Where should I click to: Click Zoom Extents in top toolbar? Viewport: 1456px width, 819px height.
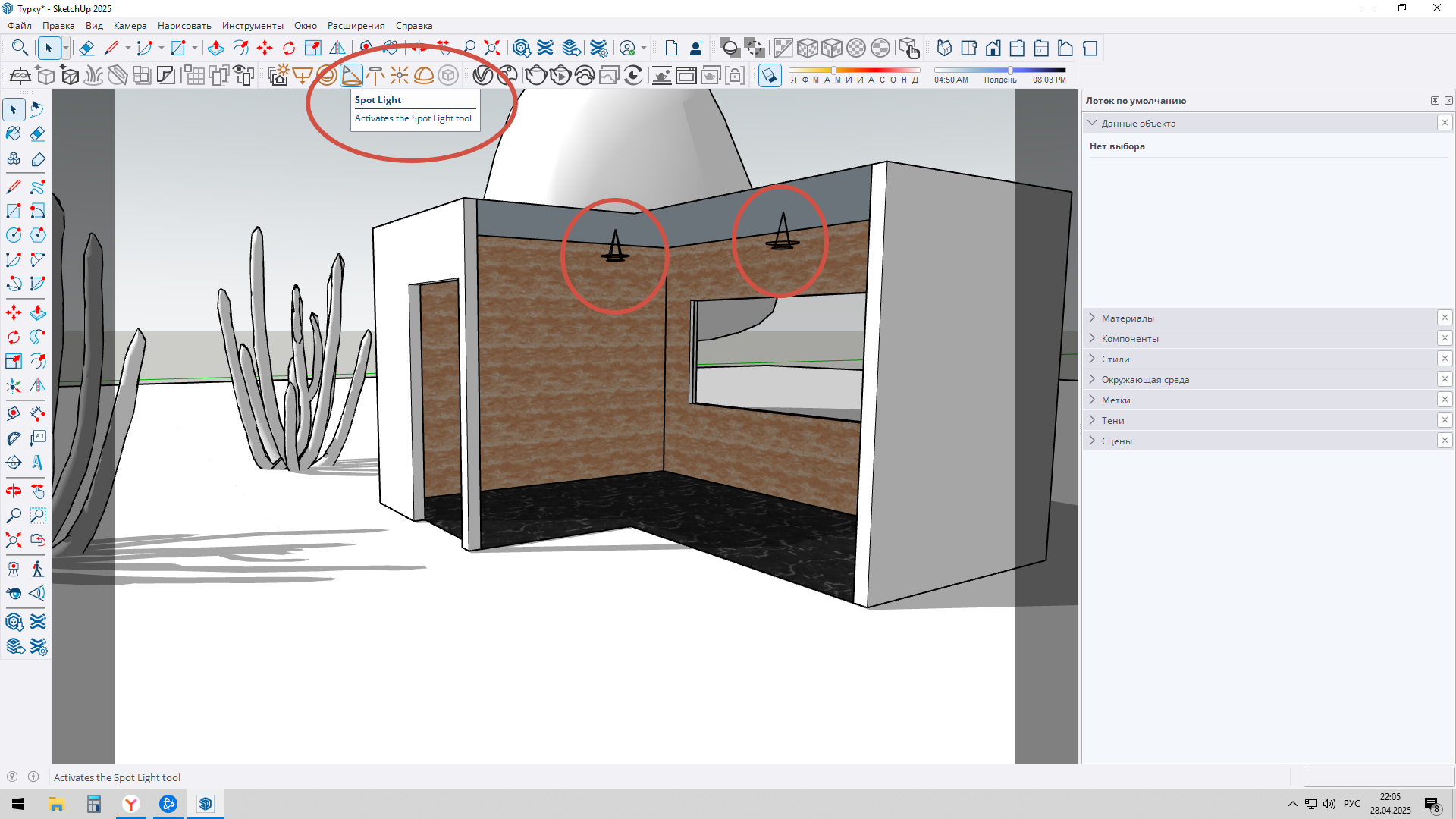tap(492, 49)
